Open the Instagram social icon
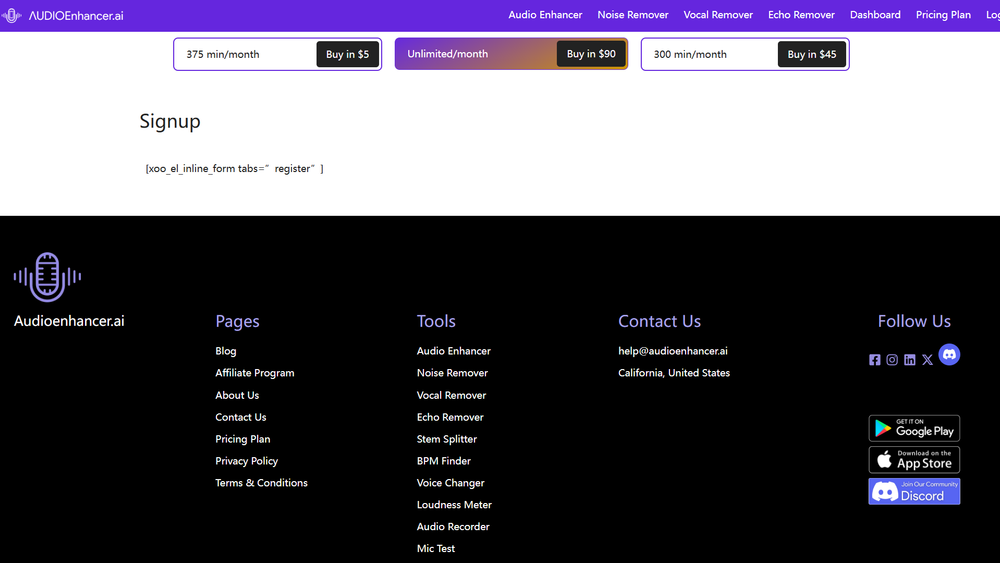The width and height of the screenshot is (1000, 563). [892, 360]
